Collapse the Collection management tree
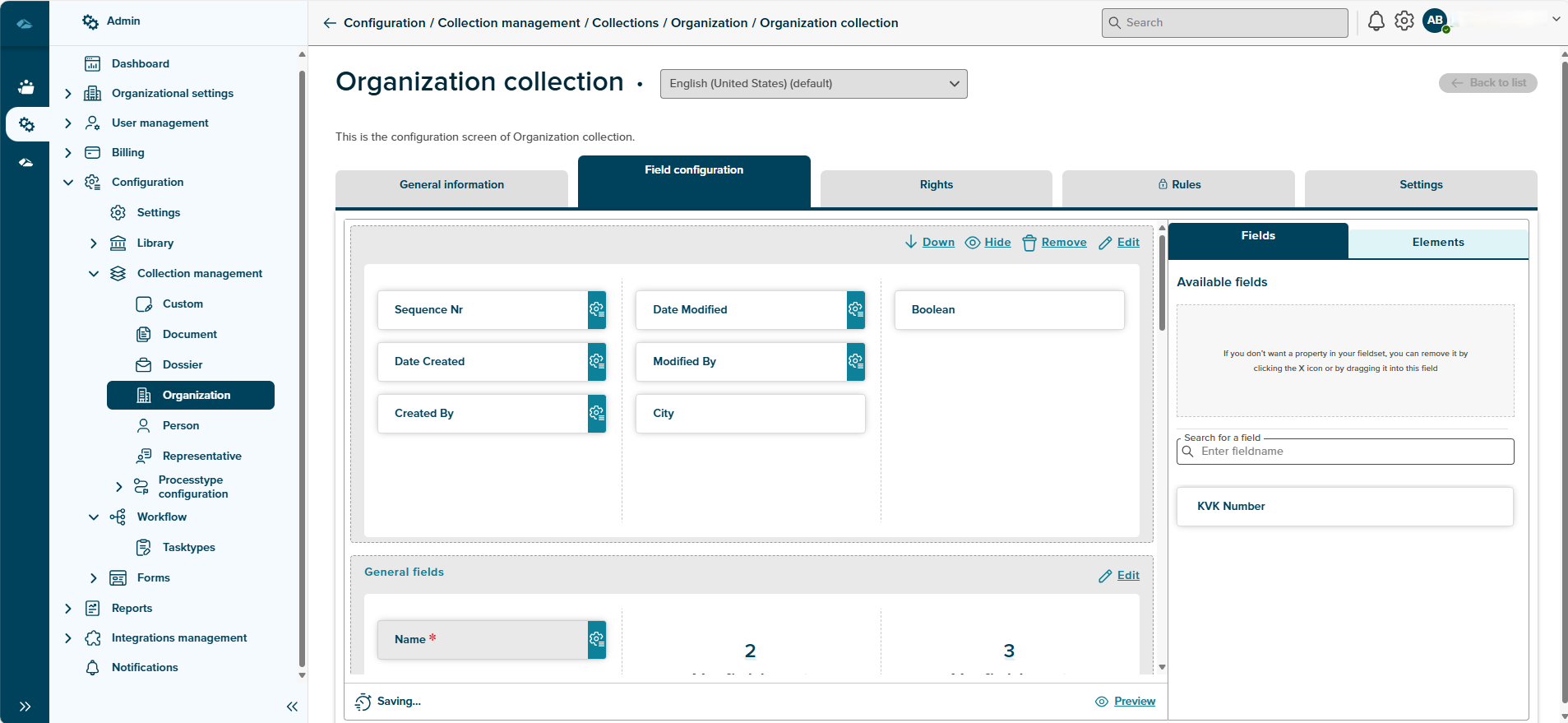The image size is (1568, 723). pyautogui.click(x=94, y=274)
